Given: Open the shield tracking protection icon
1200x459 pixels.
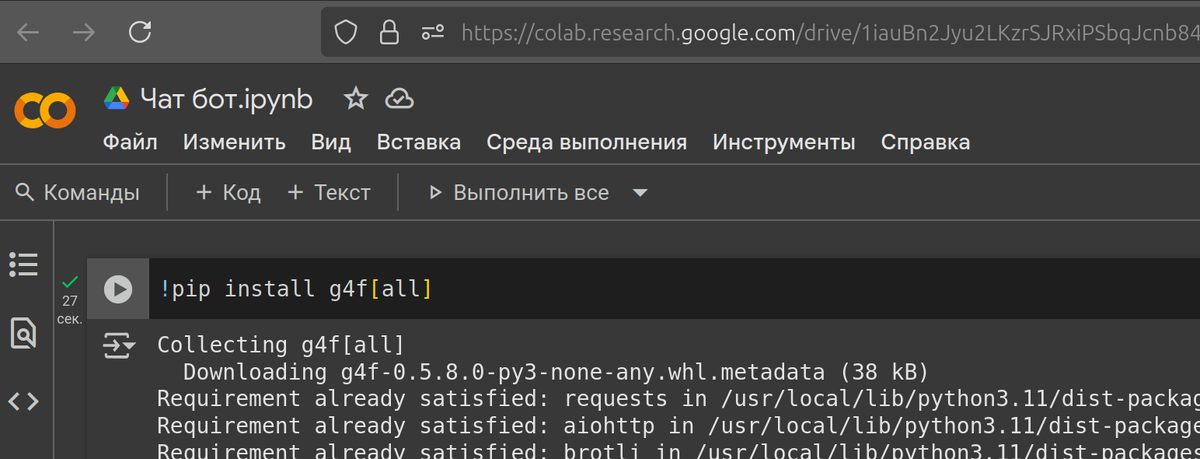Looking at the screenshot, I should (346, 33).
